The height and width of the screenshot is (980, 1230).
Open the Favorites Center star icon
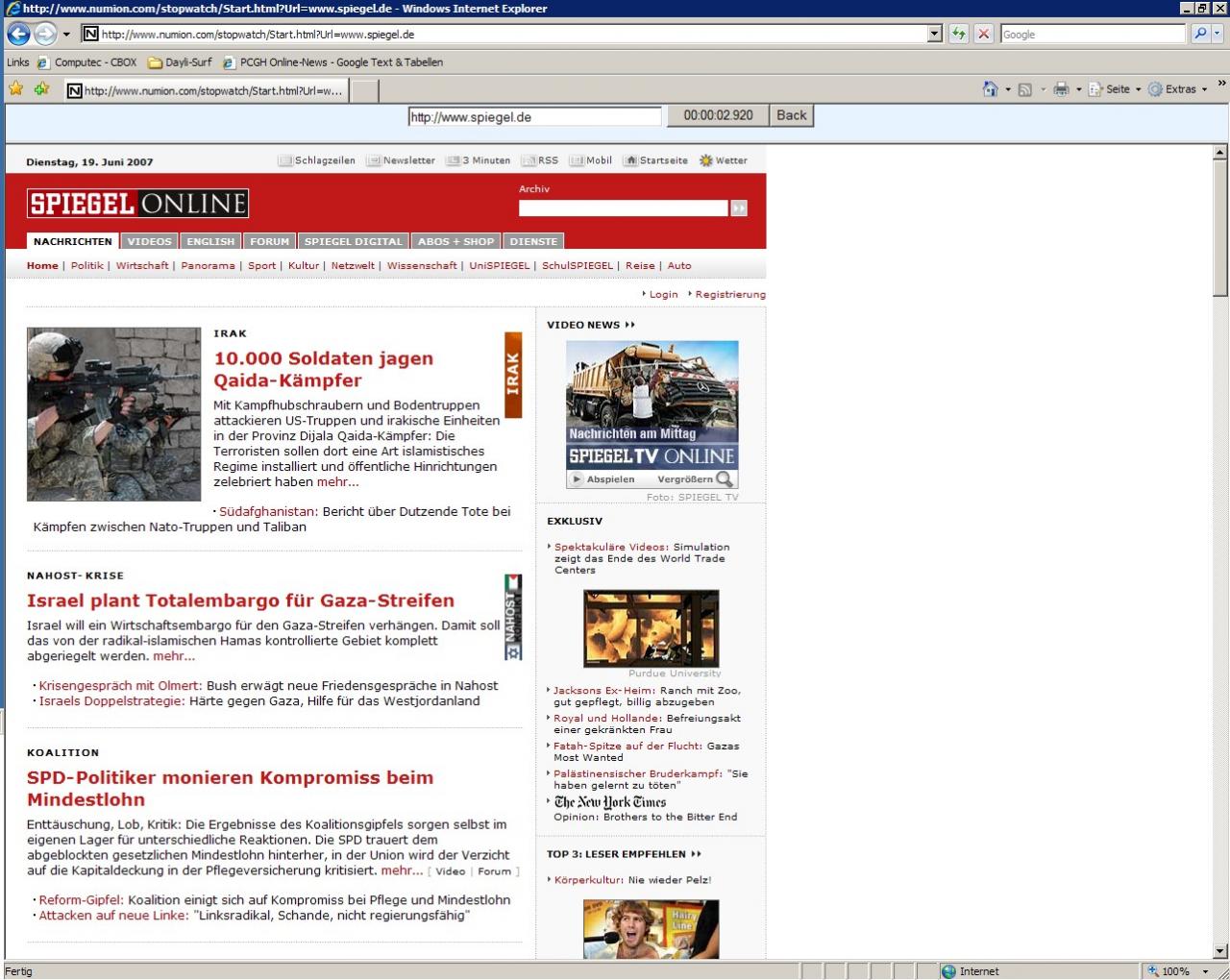coord(16,89)
